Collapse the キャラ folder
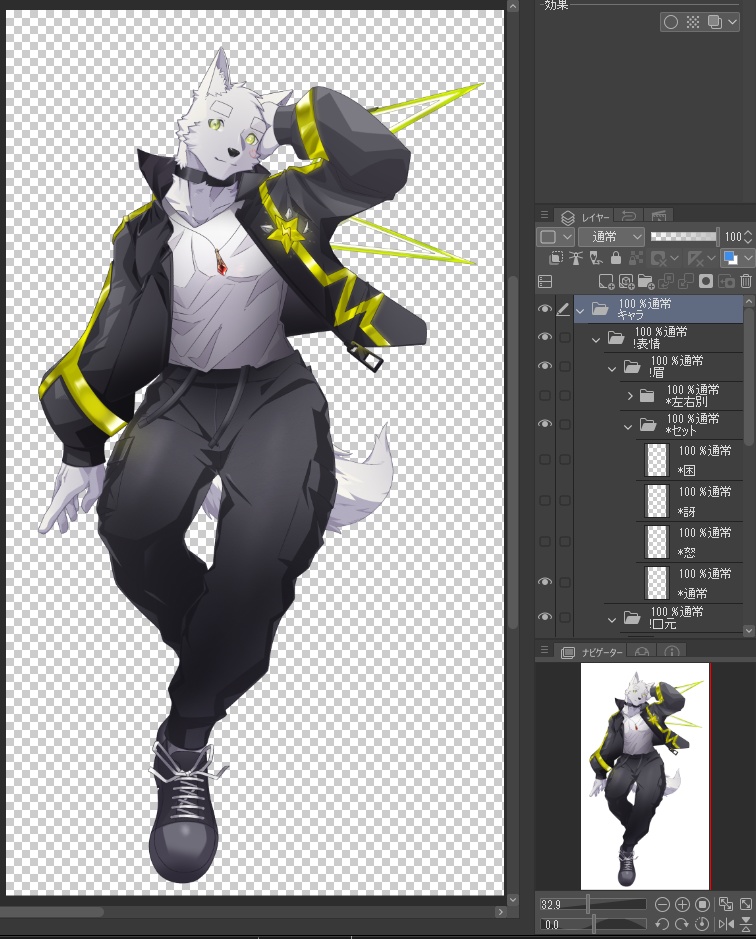 click(580, 311)
